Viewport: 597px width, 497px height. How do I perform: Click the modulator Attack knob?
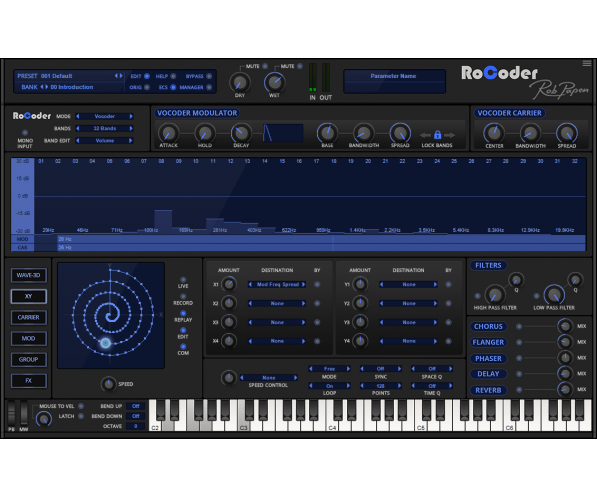coord(168,133)
